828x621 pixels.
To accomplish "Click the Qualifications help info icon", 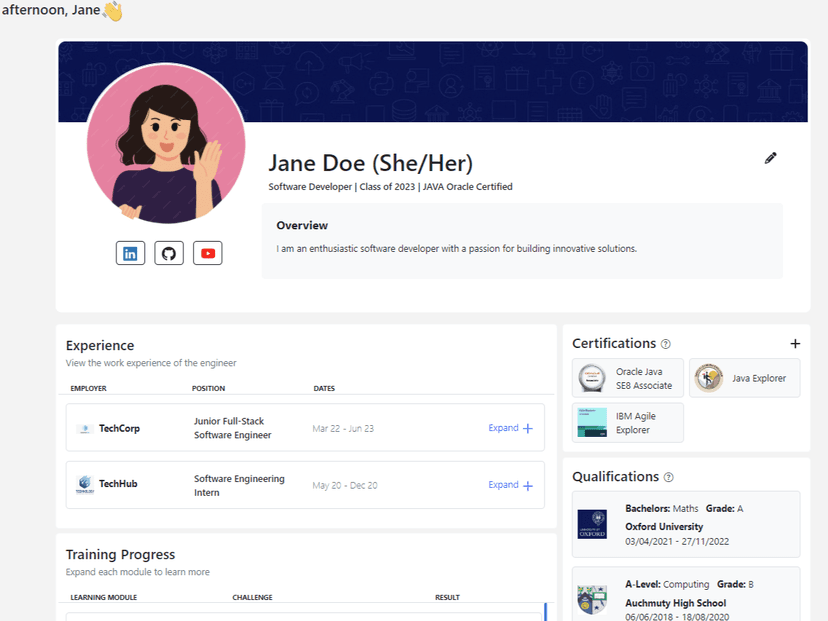I will 669,478.
